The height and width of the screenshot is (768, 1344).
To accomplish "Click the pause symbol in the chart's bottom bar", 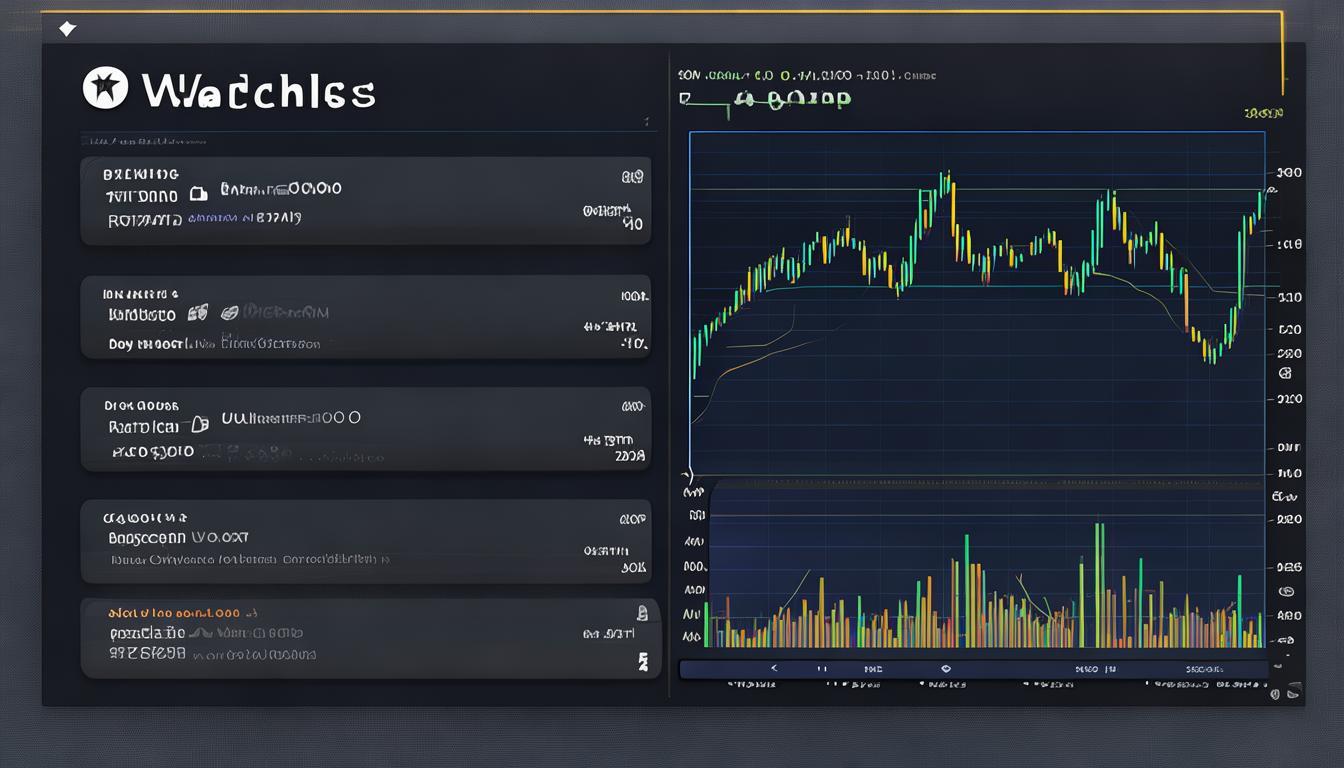I will pos(822,668).
